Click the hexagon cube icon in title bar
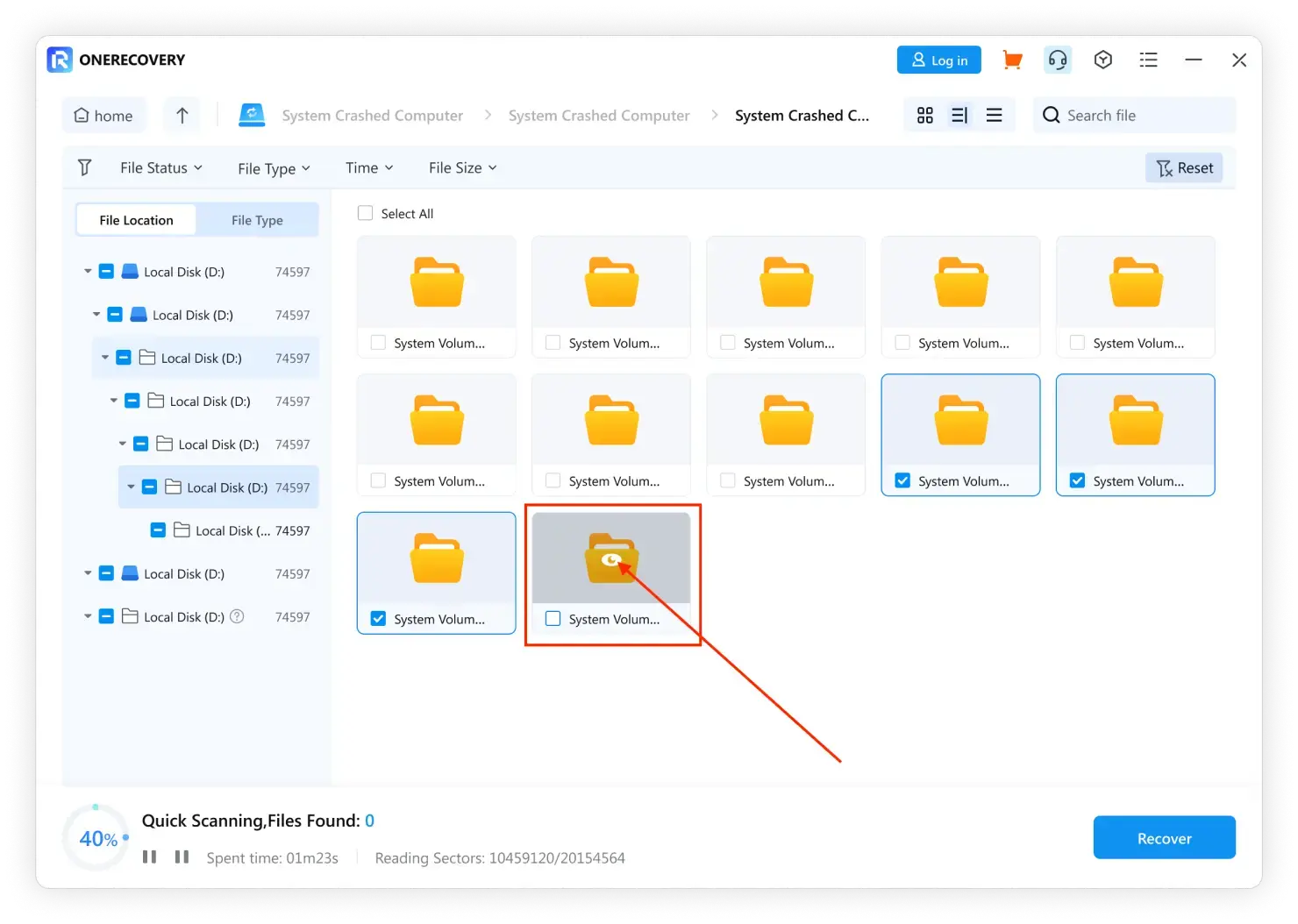This screenshot has width=1298, height=924. [1103, 60]
